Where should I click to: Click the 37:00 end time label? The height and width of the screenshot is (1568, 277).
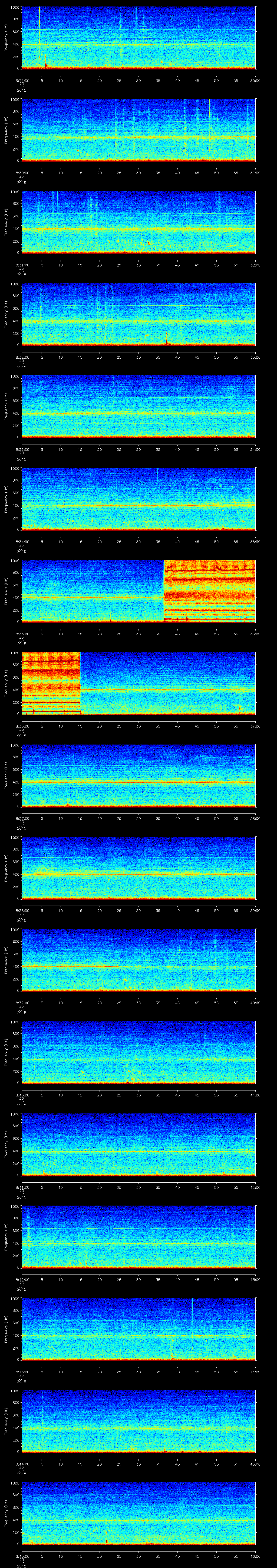255,726
